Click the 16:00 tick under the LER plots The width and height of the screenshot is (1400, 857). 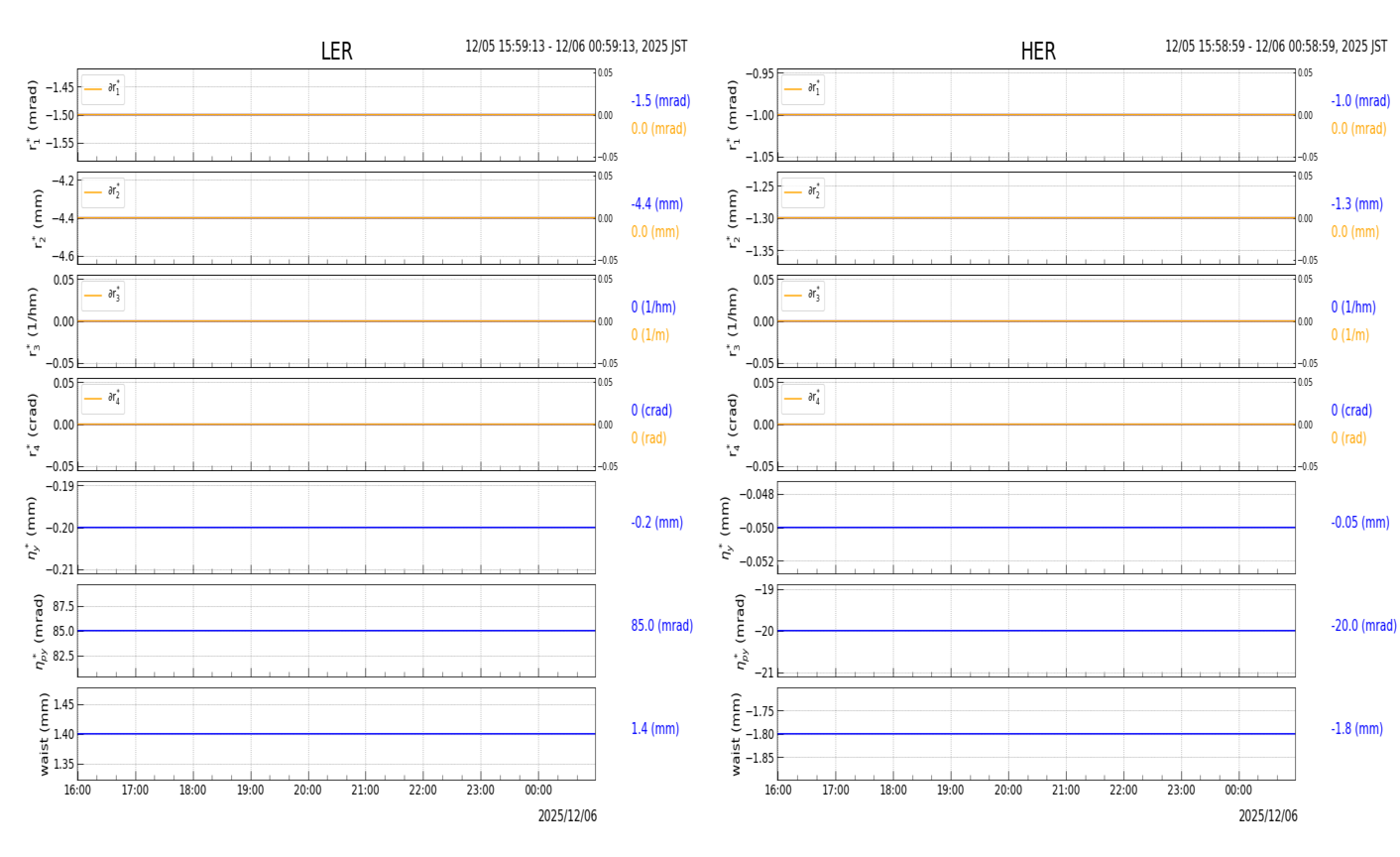[x=77, y=791]
